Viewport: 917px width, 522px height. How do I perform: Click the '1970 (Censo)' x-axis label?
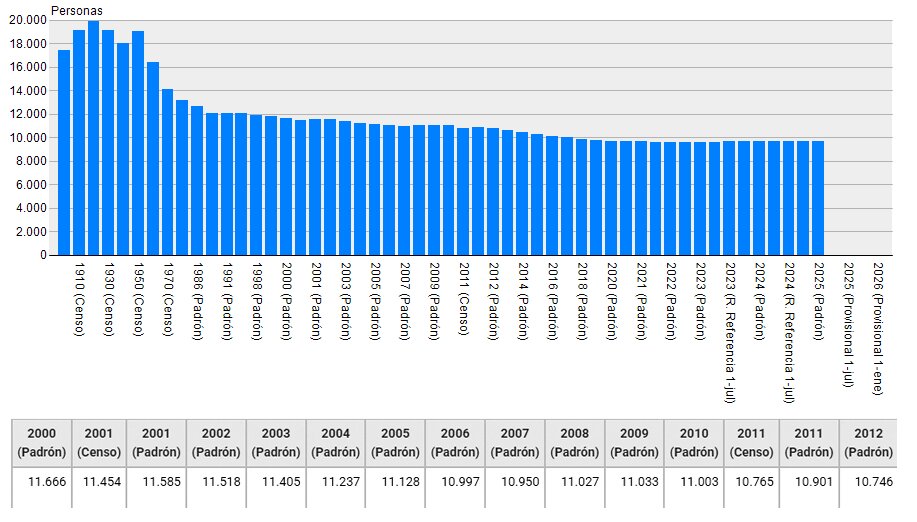pyautogui.click(x=168, y=299)
